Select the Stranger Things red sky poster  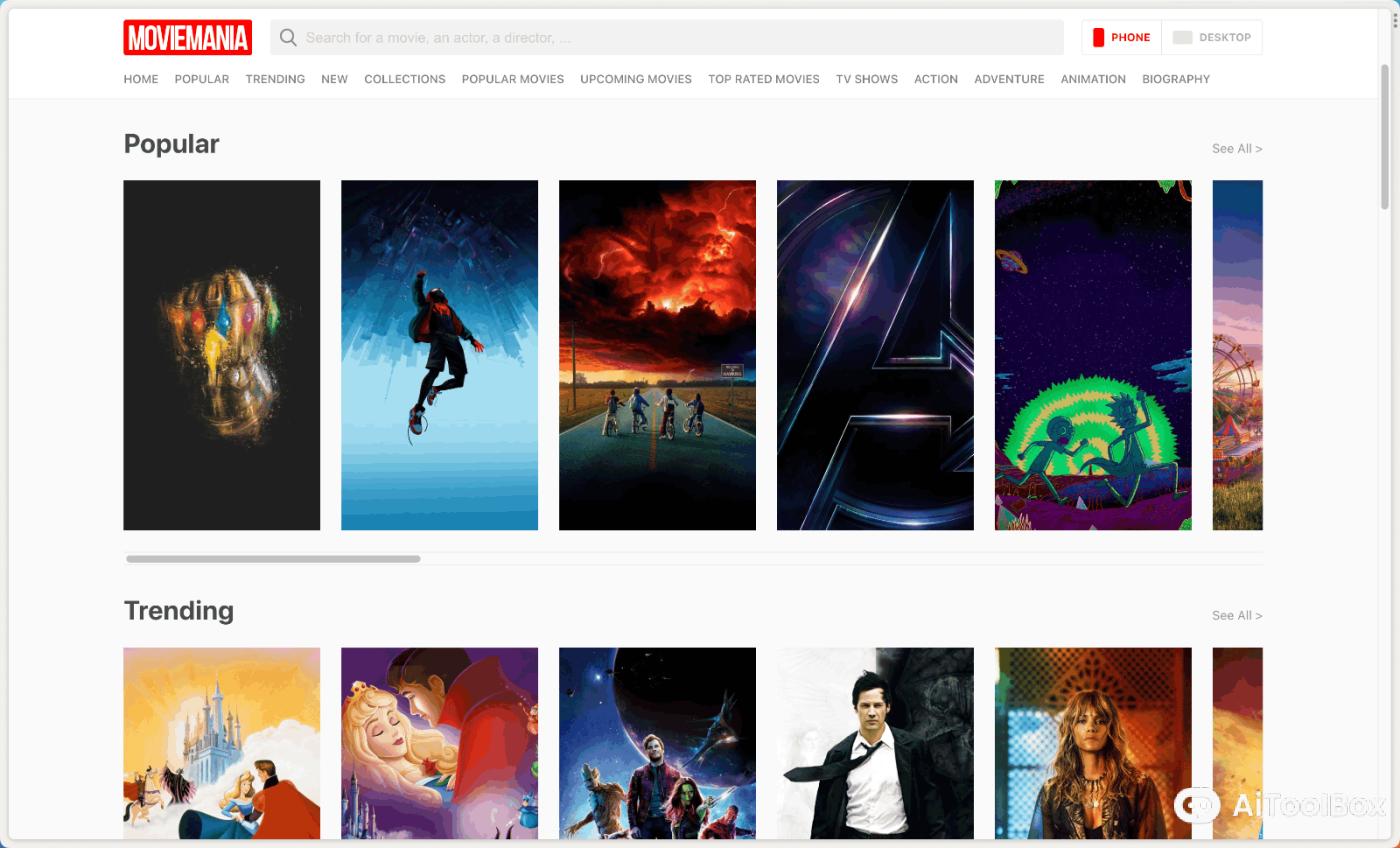click(x=657, y=355)
